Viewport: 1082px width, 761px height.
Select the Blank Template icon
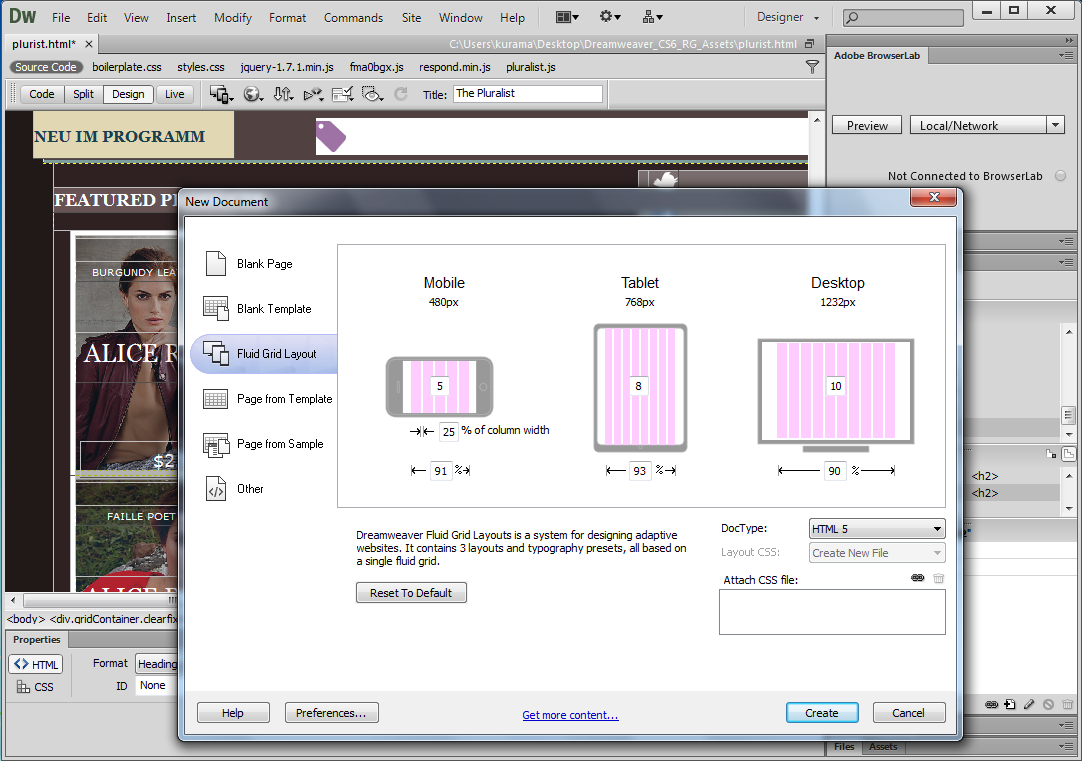coord(216,308)
